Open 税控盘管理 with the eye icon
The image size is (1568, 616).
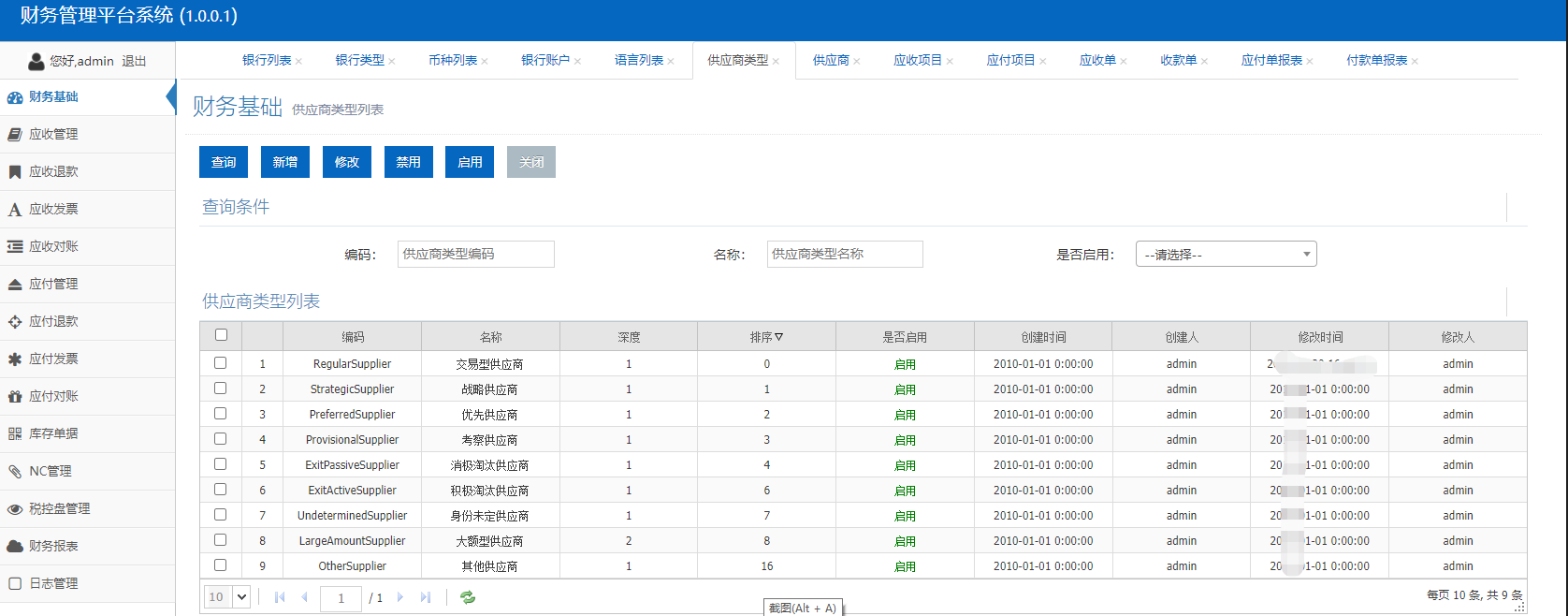point(15,509)
